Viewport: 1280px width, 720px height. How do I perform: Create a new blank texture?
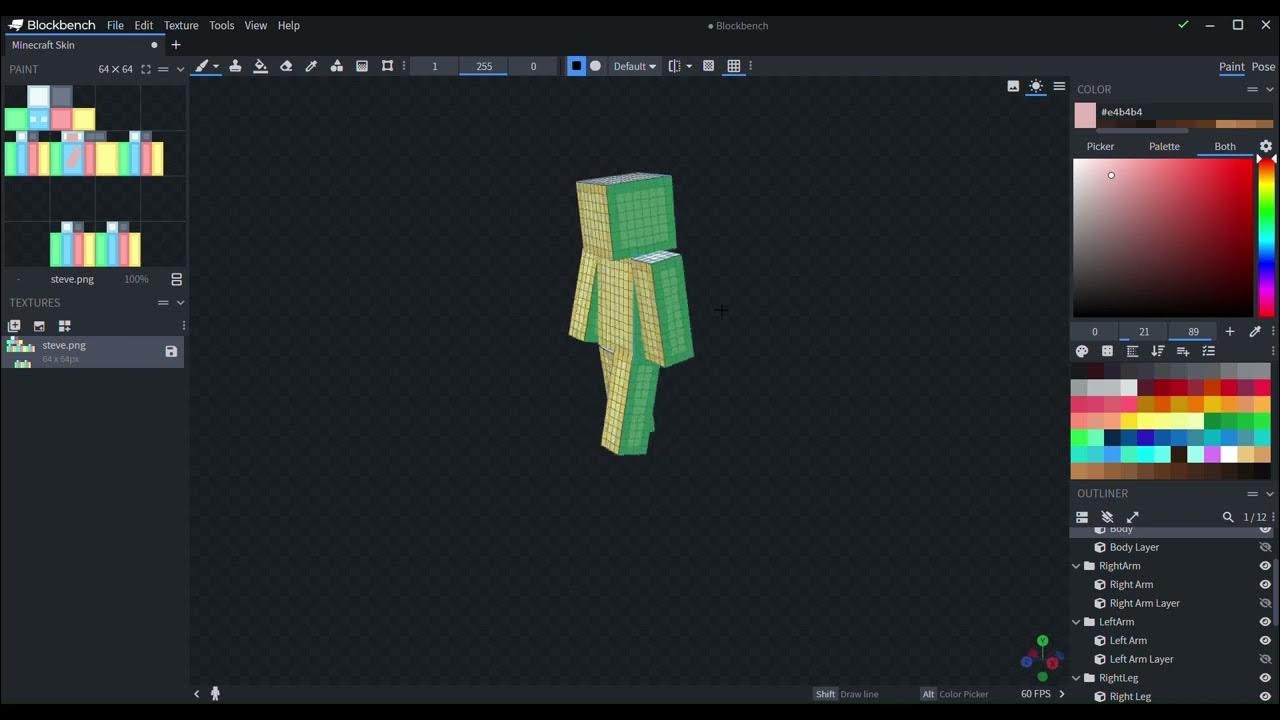point(14,326)
